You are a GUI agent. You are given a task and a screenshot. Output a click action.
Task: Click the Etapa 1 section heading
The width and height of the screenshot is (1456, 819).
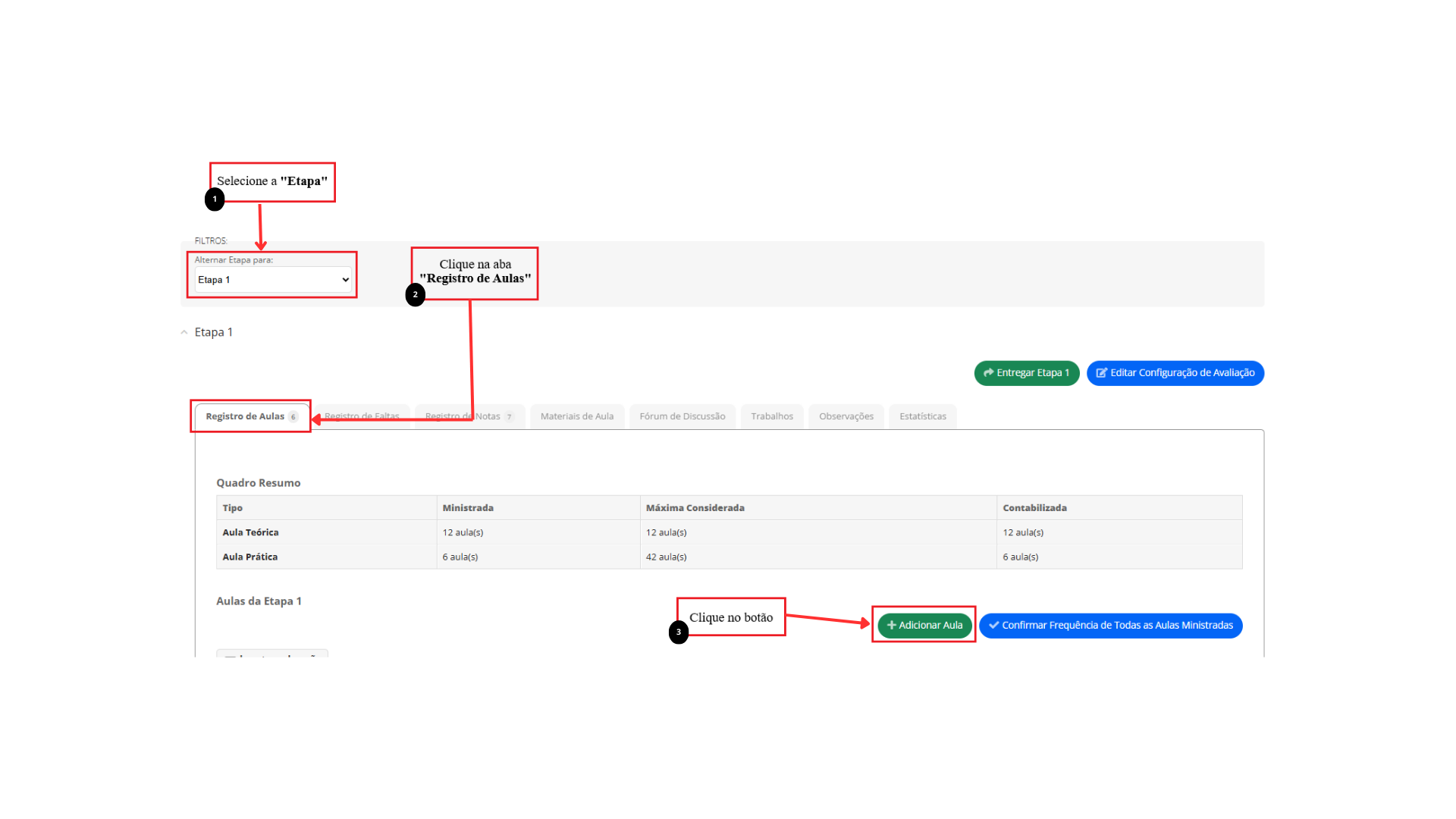(214, 332)
